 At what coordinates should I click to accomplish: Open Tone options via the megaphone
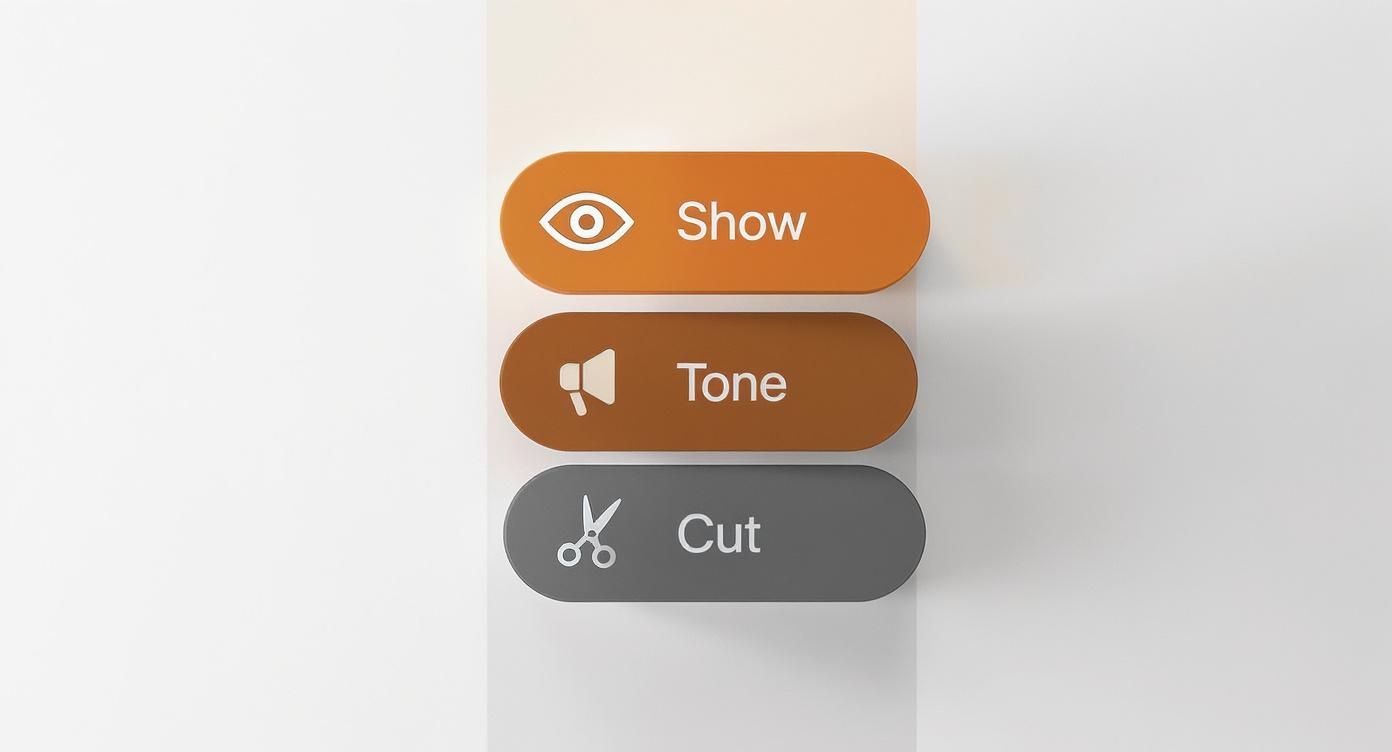point(587,381)
